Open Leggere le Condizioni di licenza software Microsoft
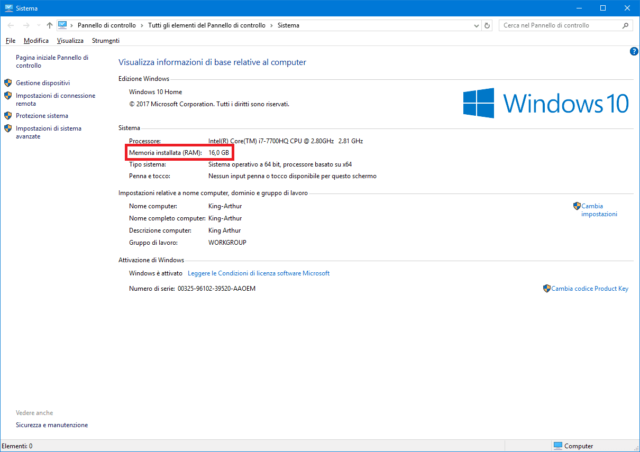The width and height of the screenshot is (640, 452). click(x=258, y=273)
